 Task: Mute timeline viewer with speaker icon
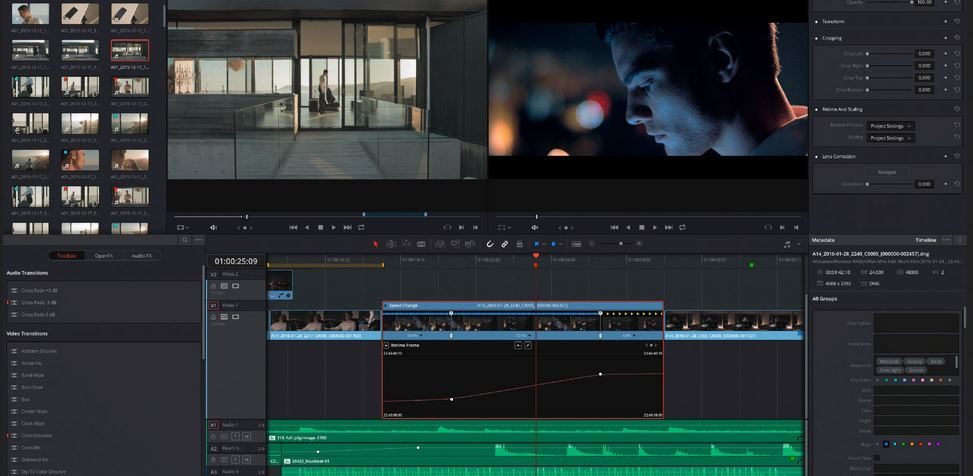click(x=534, y=228)
